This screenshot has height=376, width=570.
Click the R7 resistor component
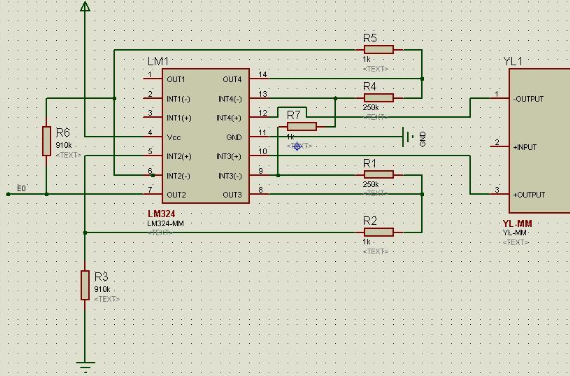click(301, 127)
